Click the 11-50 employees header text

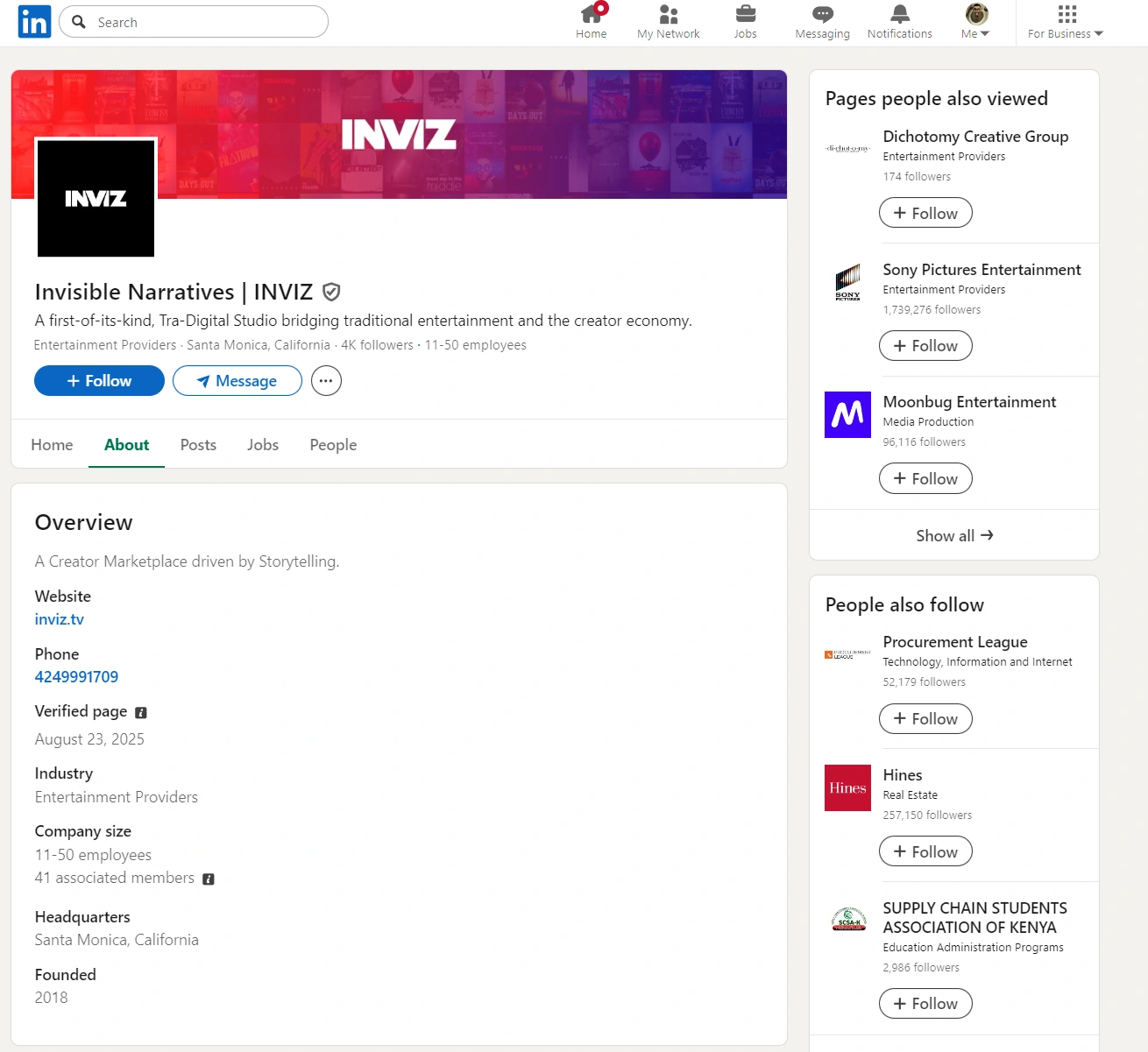(476, 345)
